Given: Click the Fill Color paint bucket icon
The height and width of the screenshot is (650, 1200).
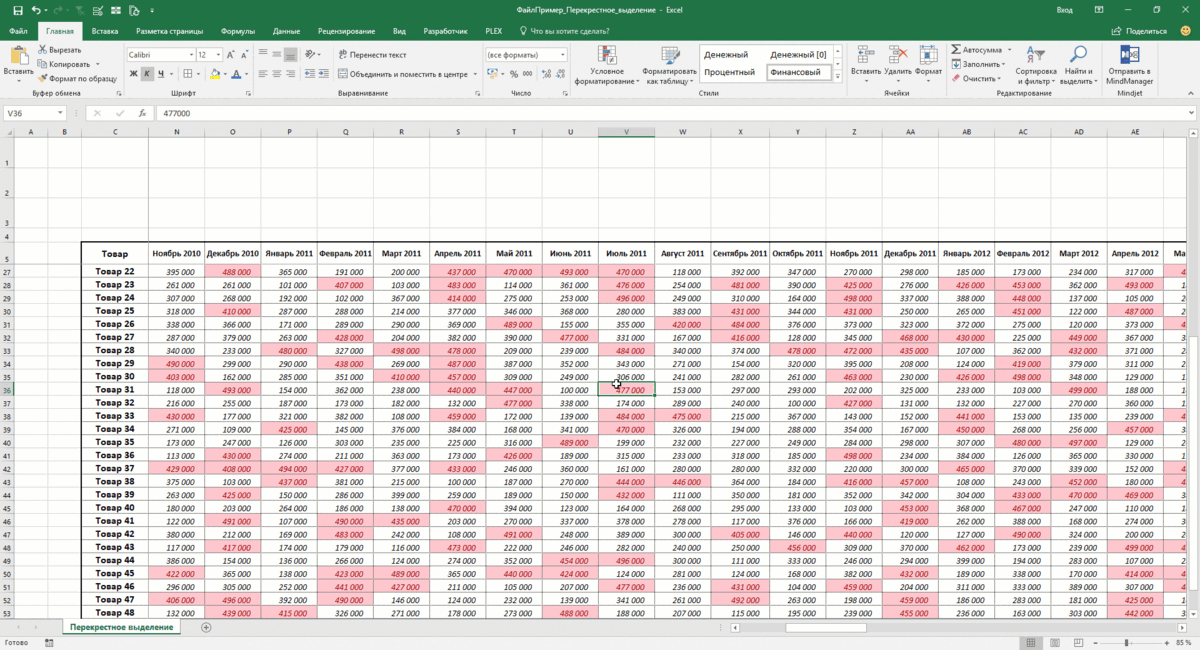Looking at the screenshot, I should click(214, 74).
